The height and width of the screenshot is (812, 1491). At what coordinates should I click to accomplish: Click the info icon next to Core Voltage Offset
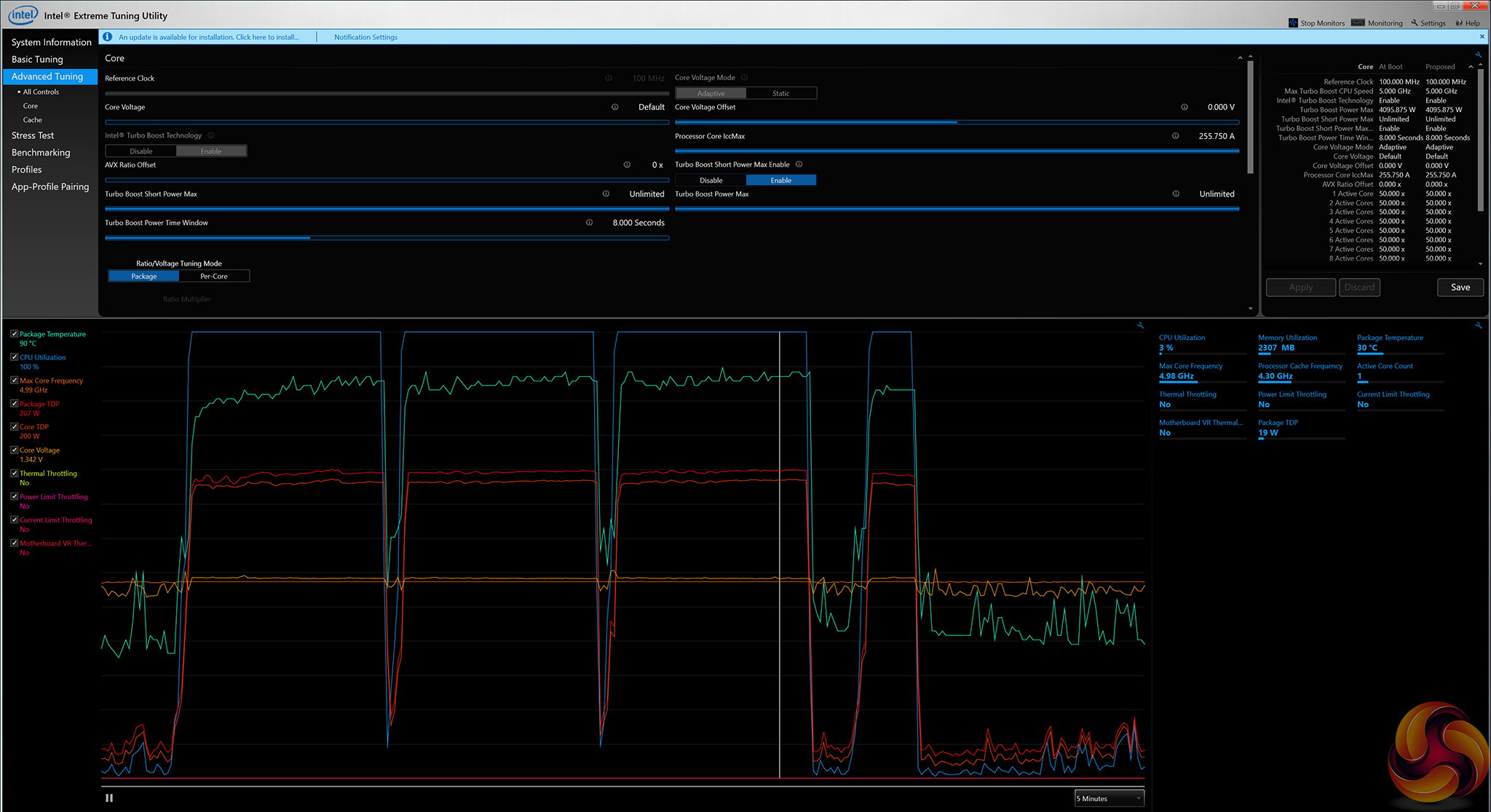[x=1185, y=107]
